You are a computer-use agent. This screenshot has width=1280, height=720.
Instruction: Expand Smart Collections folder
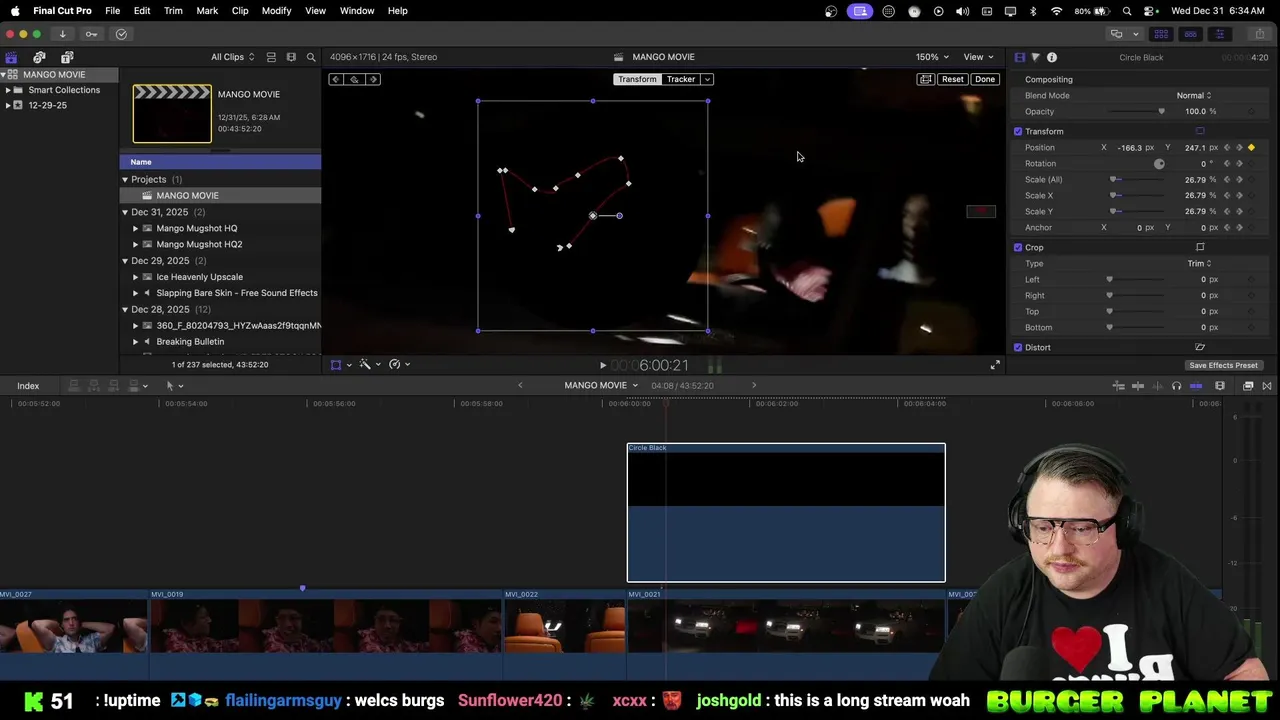tap(8, 90)
